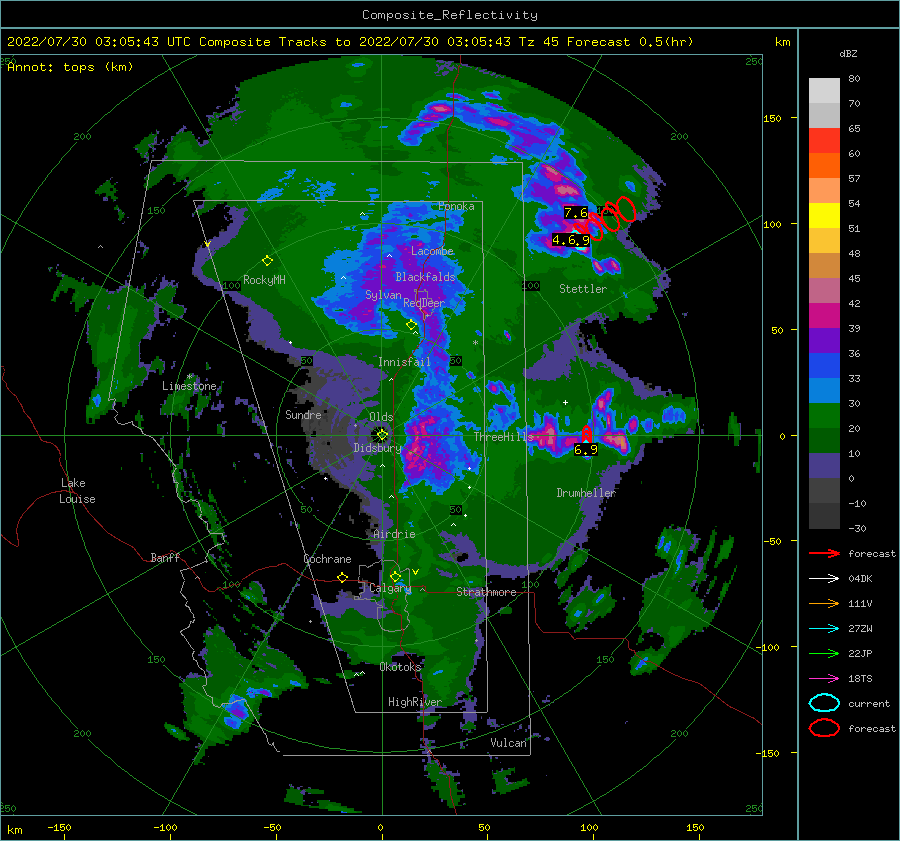Screen dimensions: 900x841
Task: Click the Okotoks city label
Action: click(400, 667)
